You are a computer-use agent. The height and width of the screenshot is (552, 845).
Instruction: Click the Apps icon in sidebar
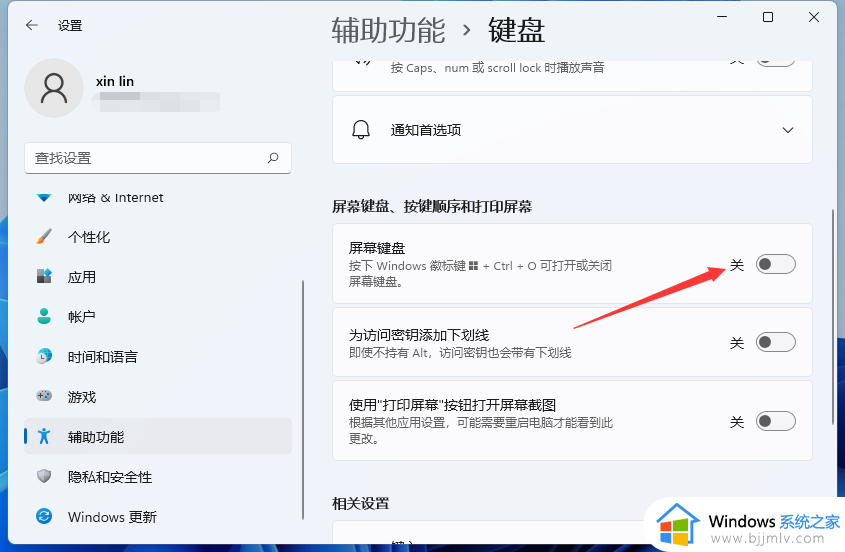tap(44, 276)
